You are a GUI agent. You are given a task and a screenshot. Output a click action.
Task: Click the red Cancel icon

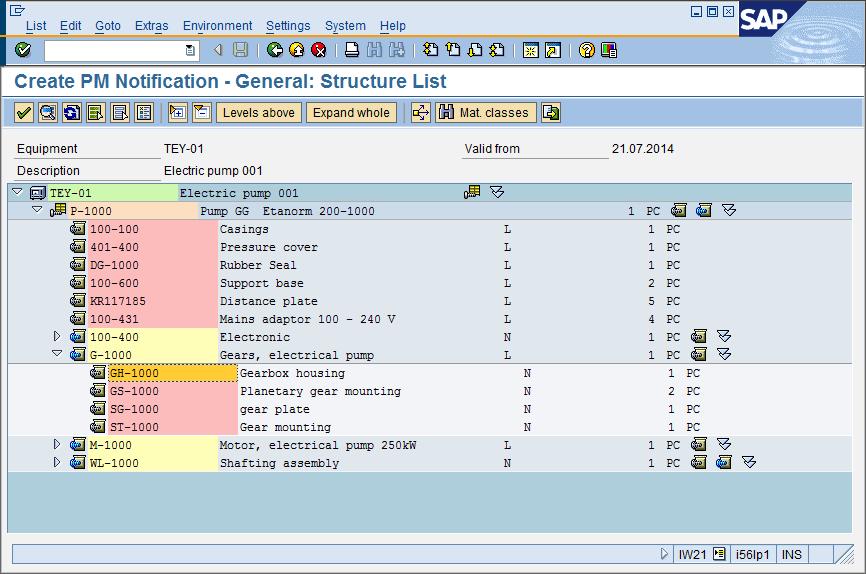[319, 50]
